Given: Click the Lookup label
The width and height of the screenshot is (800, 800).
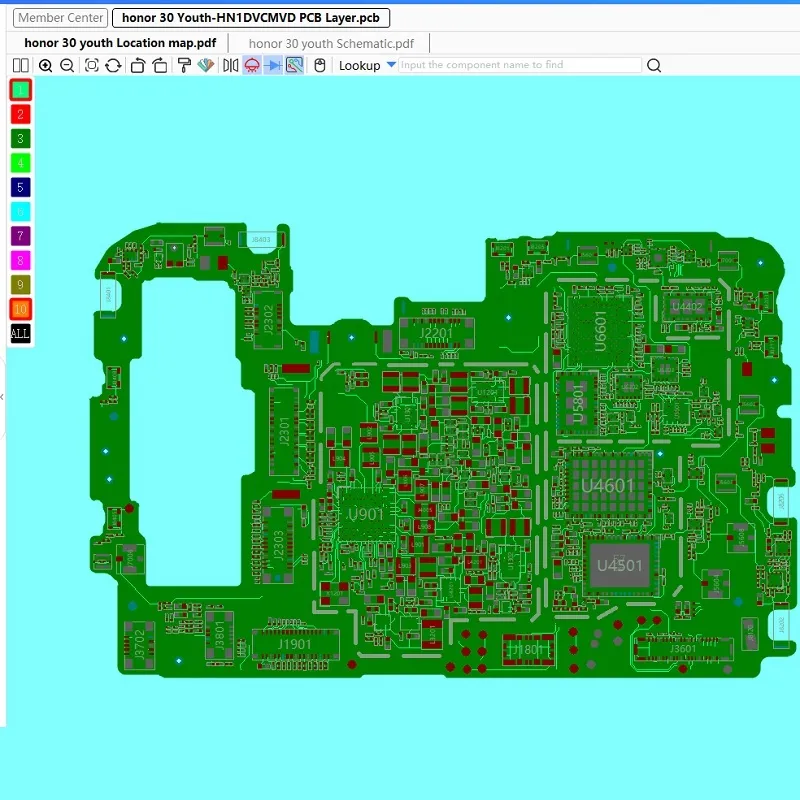Looking at the screenshot, I should click(360, 66).
